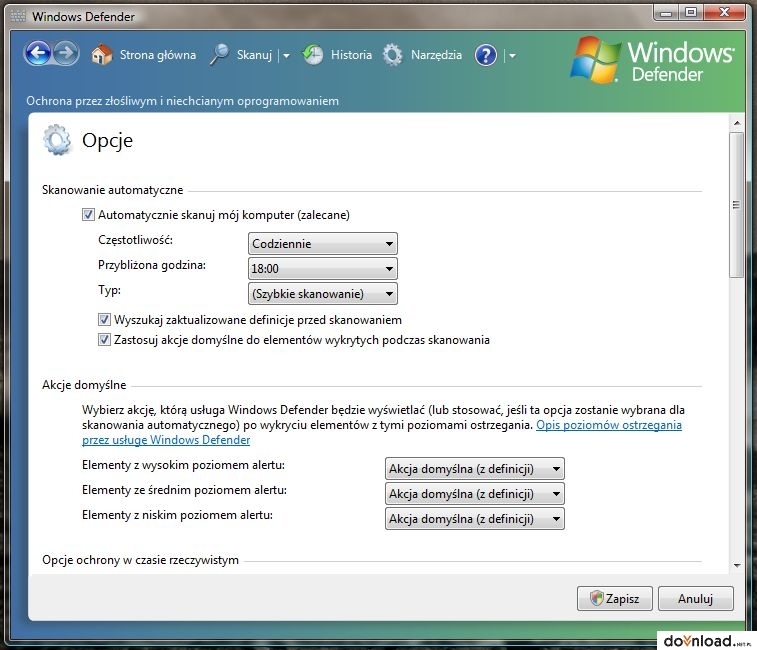Click the Anuluj button
Image resolution: width=757 pixels, height=650 pixels.
(696, 599)
